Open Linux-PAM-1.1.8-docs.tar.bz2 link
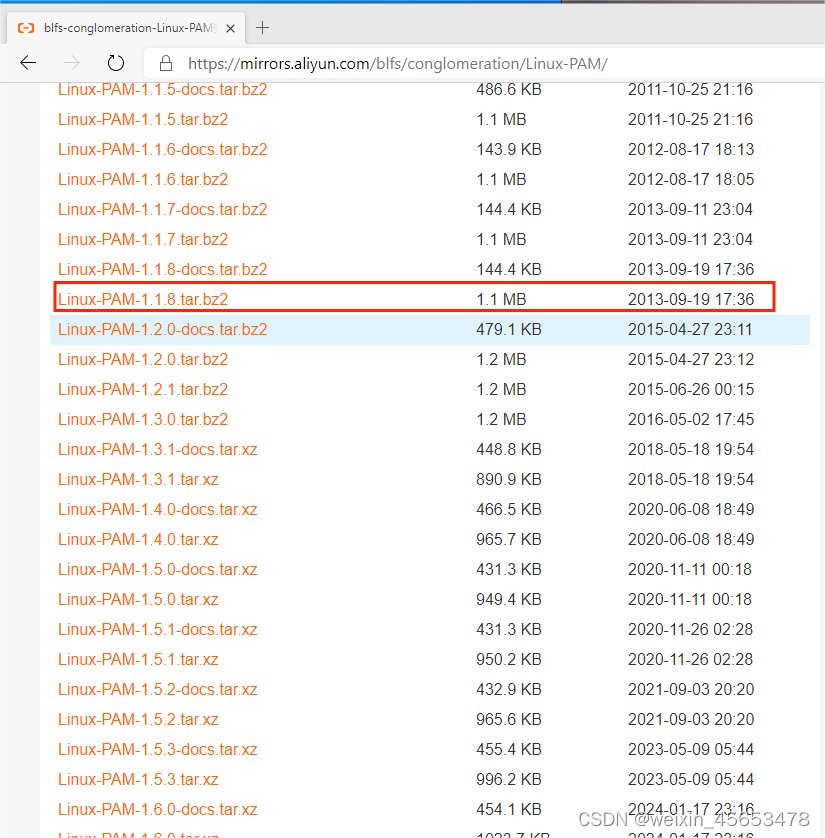This screenshot has height=838, width=825. coord(162,269)
